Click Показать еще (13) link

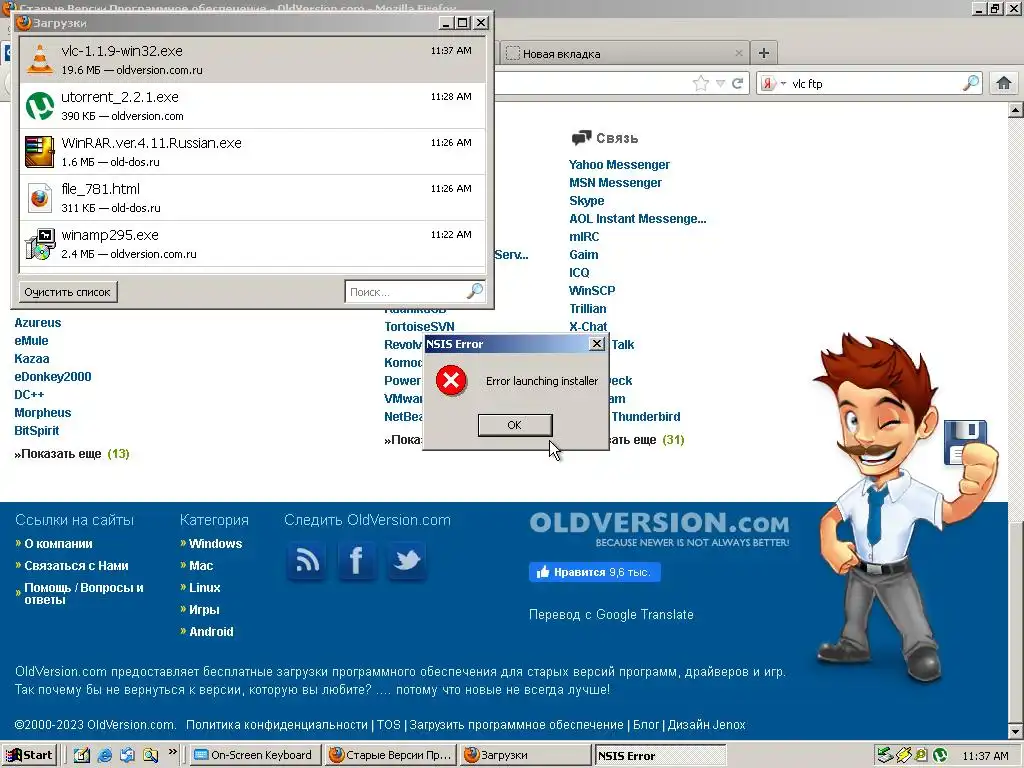click(72, 454)
